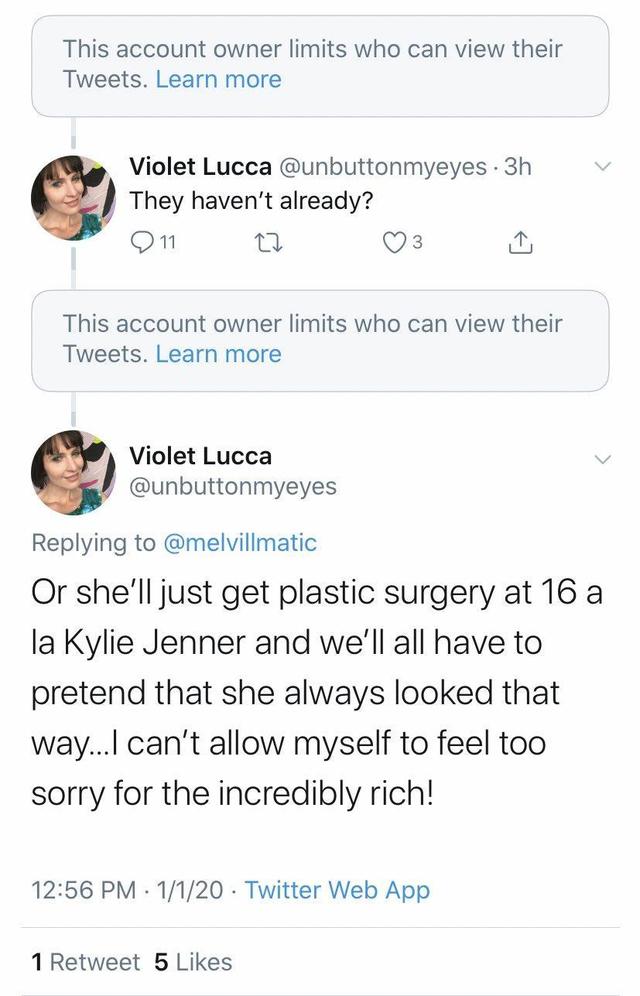Open the @melvillmatic profile link
This screenshot has width=640, height=996.
[238, 543]
